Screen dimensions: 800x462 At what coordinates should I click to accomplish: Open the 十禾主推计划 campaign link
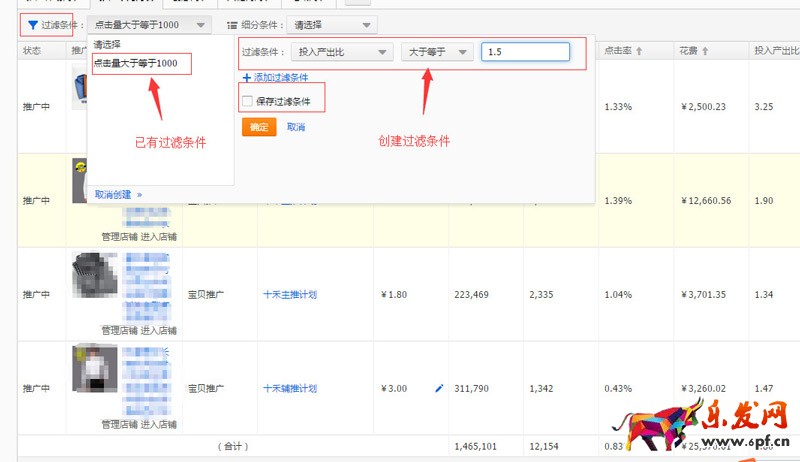[290, 295]
